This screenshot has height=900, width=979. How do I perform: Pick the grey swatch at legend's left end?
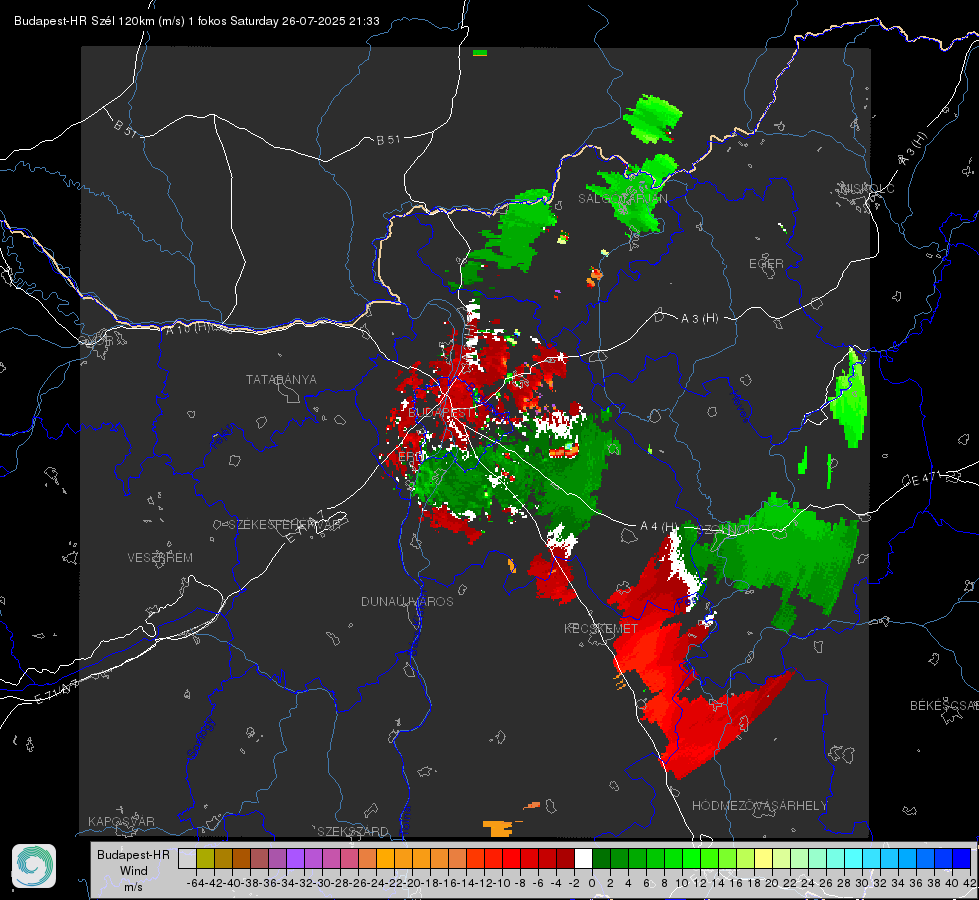pyautogui.click(x=187, y=858)
